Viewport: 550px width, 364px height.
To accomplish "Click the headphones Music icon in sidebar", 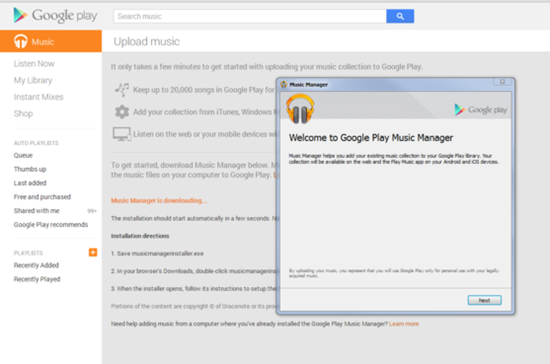I will click(21, 41).
